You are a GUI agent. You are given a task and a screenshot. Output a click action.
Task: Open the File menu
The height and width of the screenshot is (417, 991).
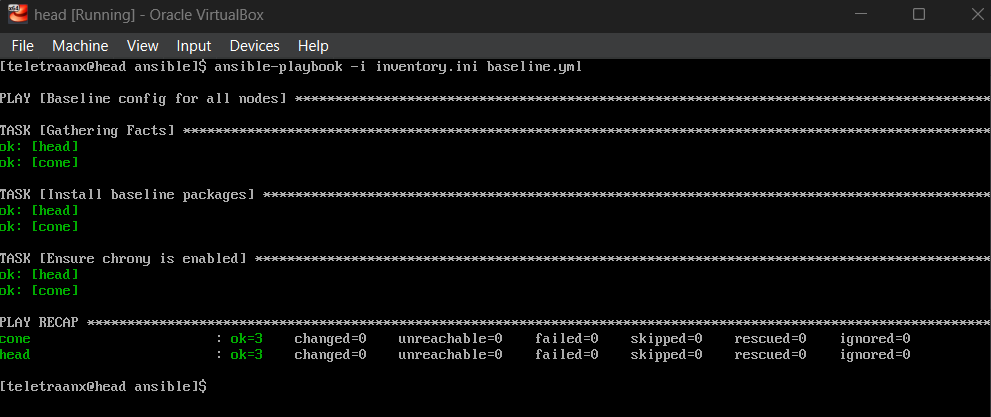22,46
